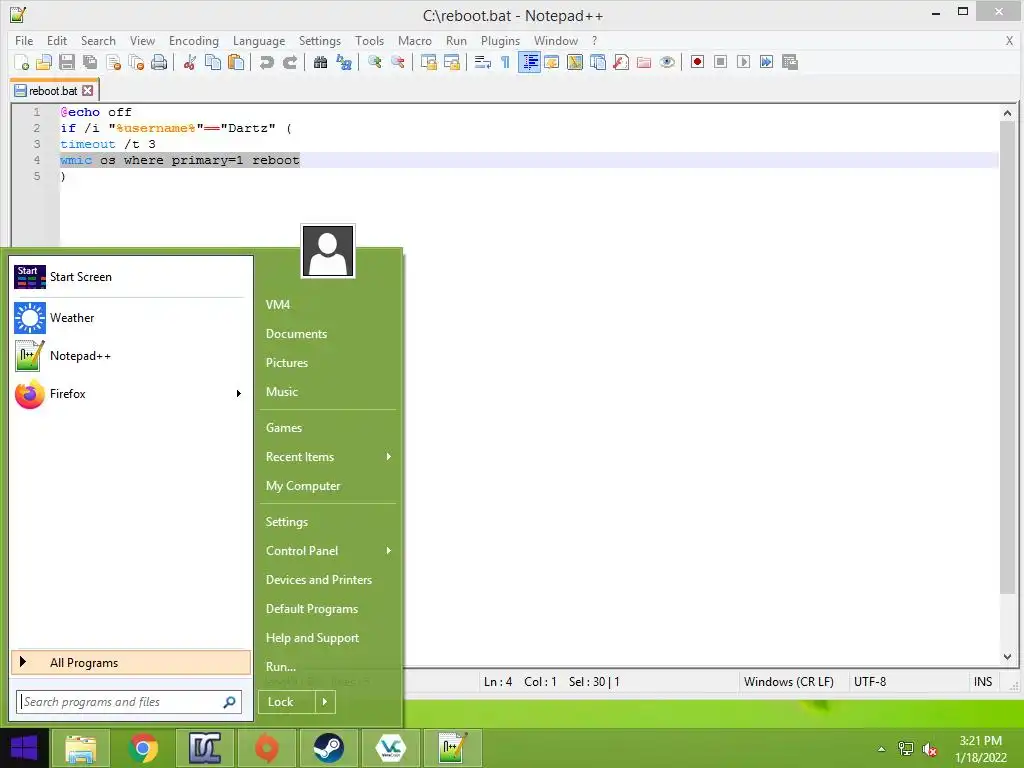The image size is (1024, 768).
Task: Click the Redo toolbar icon
Action: click(x=289, y=62)
